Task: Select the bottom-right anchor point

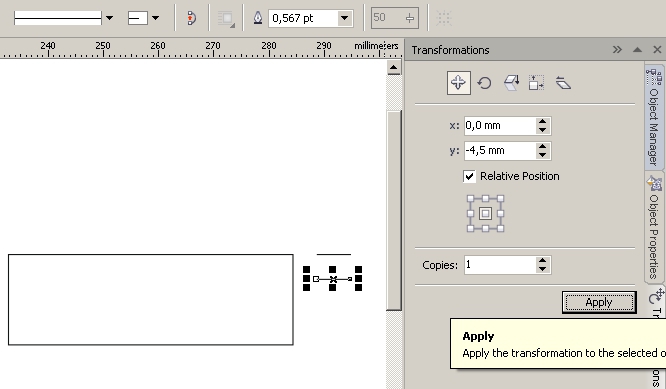Action: click(x=501, y=228)
